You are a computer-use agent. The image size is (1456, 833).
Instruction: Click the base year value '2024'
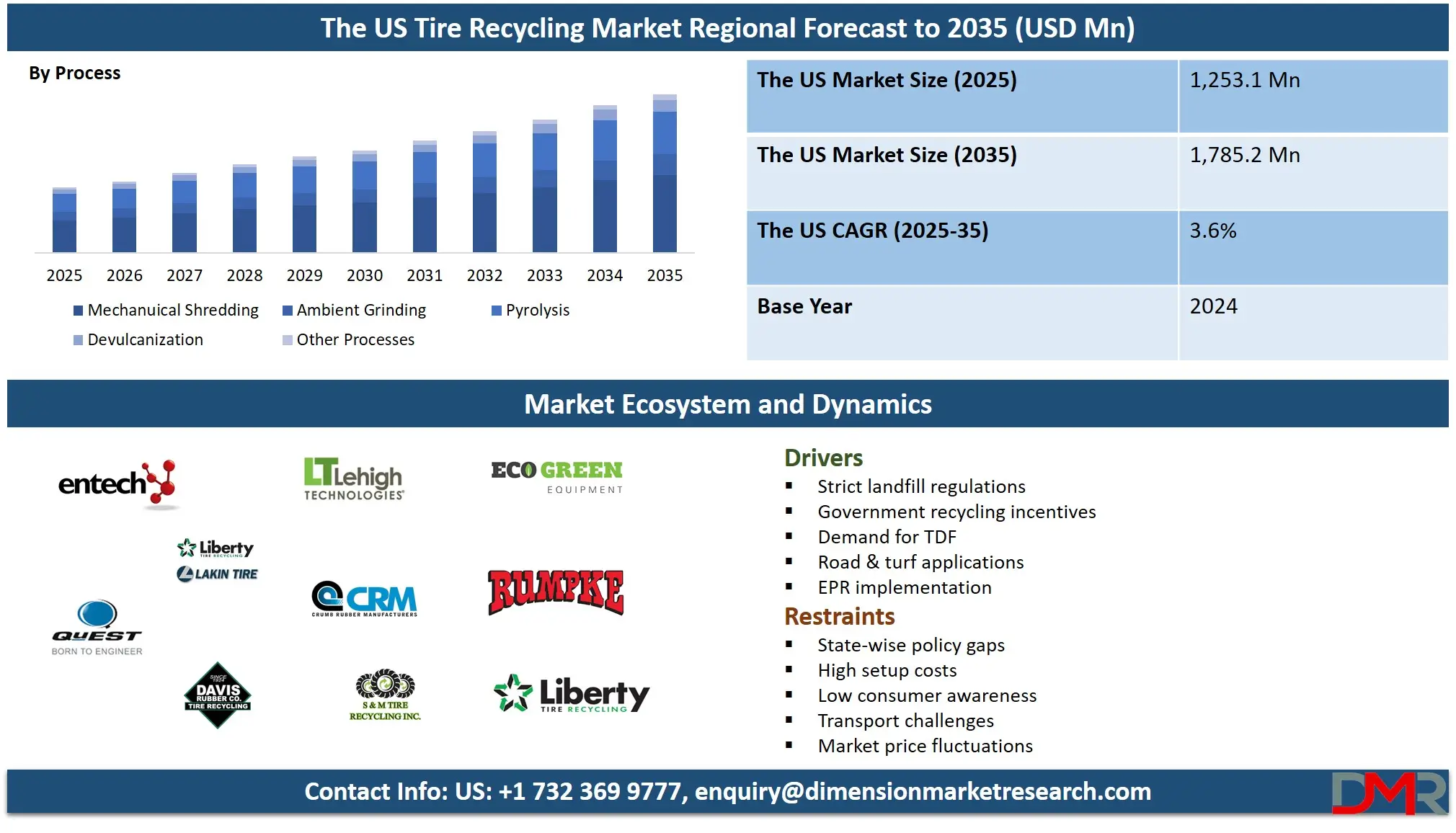pyautogui.click(x=1214, y=306)
